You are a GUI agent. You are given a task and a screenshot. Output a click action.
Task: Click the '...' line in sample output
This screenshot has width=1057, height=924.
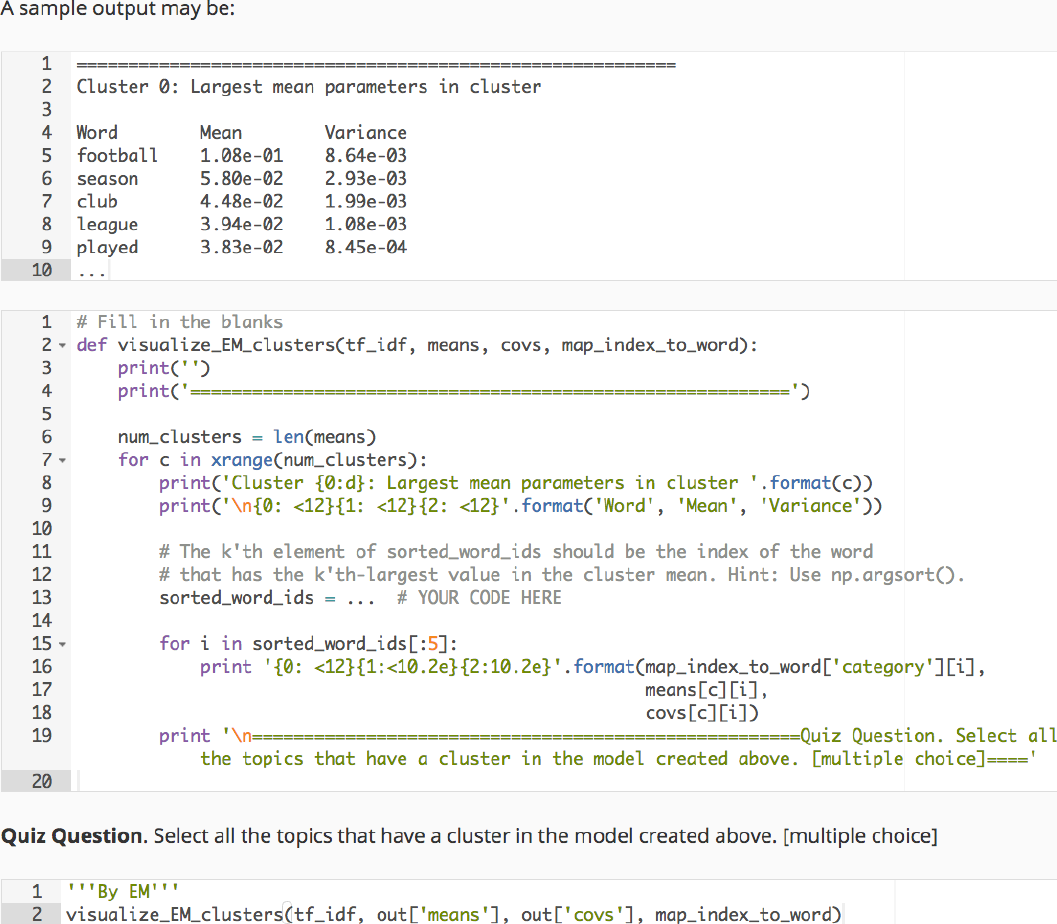pos(91,272)
